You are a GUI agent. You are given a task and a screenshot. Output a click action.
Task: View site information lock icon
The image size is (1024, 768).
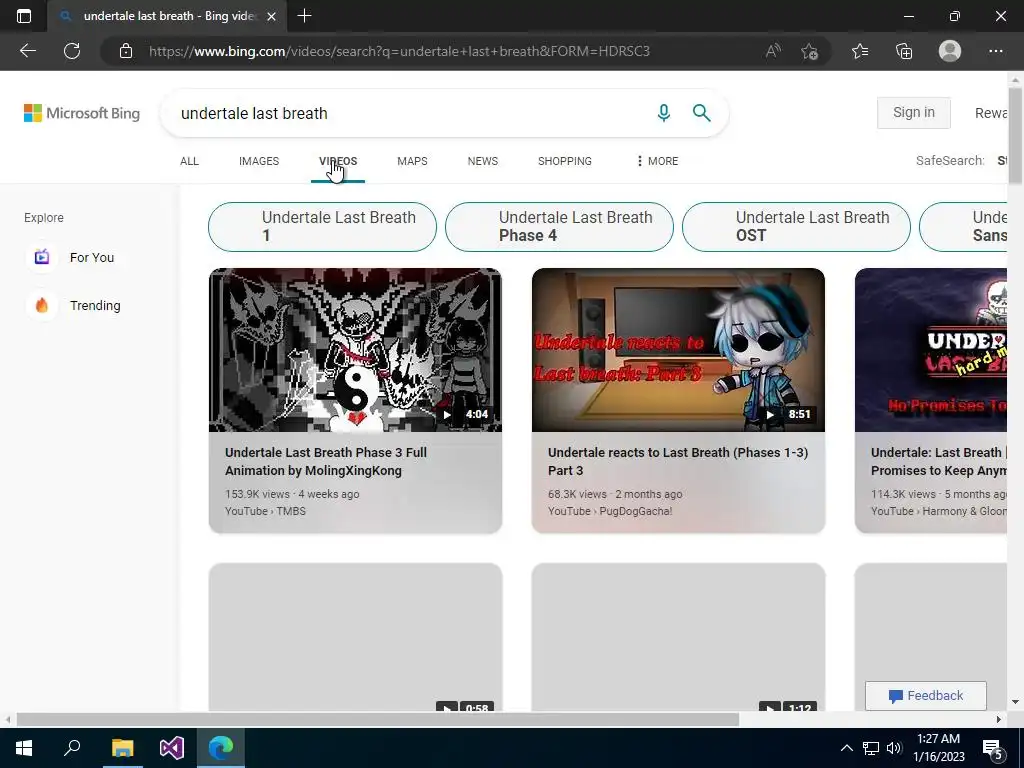click(126, 51)
